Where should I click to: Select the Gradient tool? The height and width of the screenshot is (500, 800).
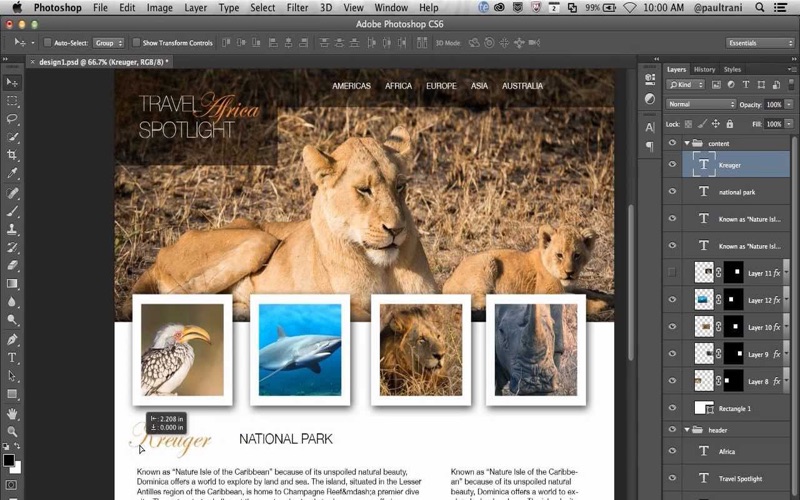(12, 284)
